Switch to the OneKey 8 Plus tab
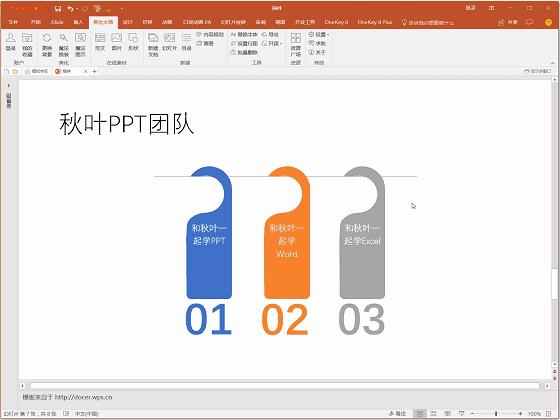560x420 pixels. 375,22
